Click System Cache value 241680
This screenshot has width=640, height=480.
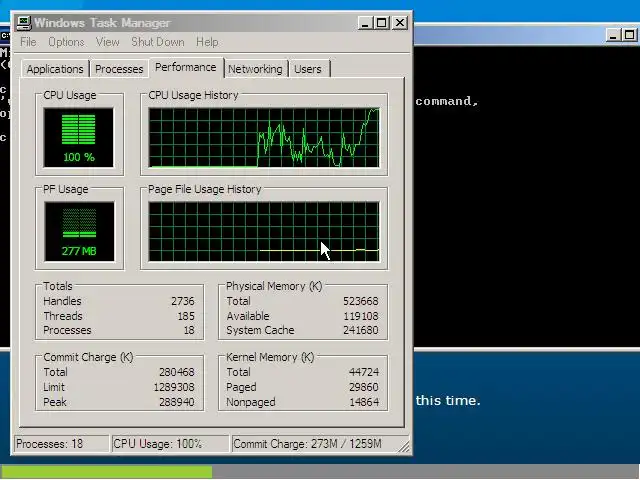(361, 330)
